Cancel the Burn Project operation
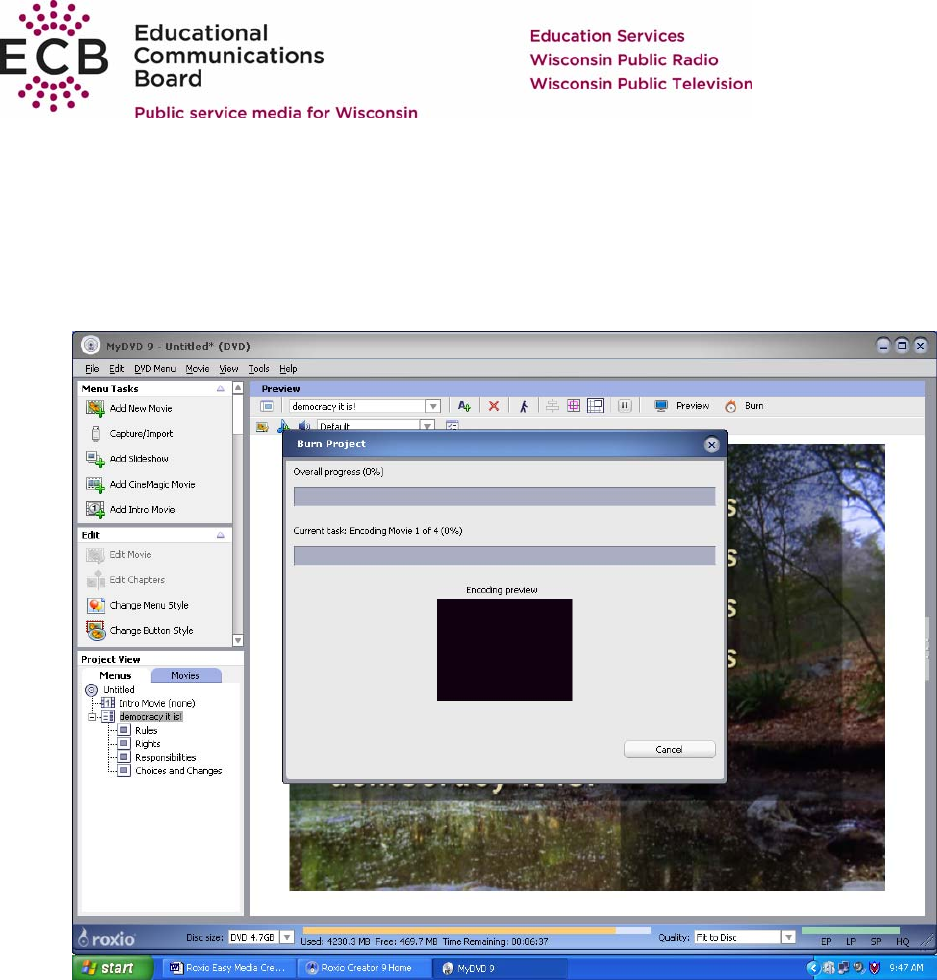937x980 pixels. [669, 749]
